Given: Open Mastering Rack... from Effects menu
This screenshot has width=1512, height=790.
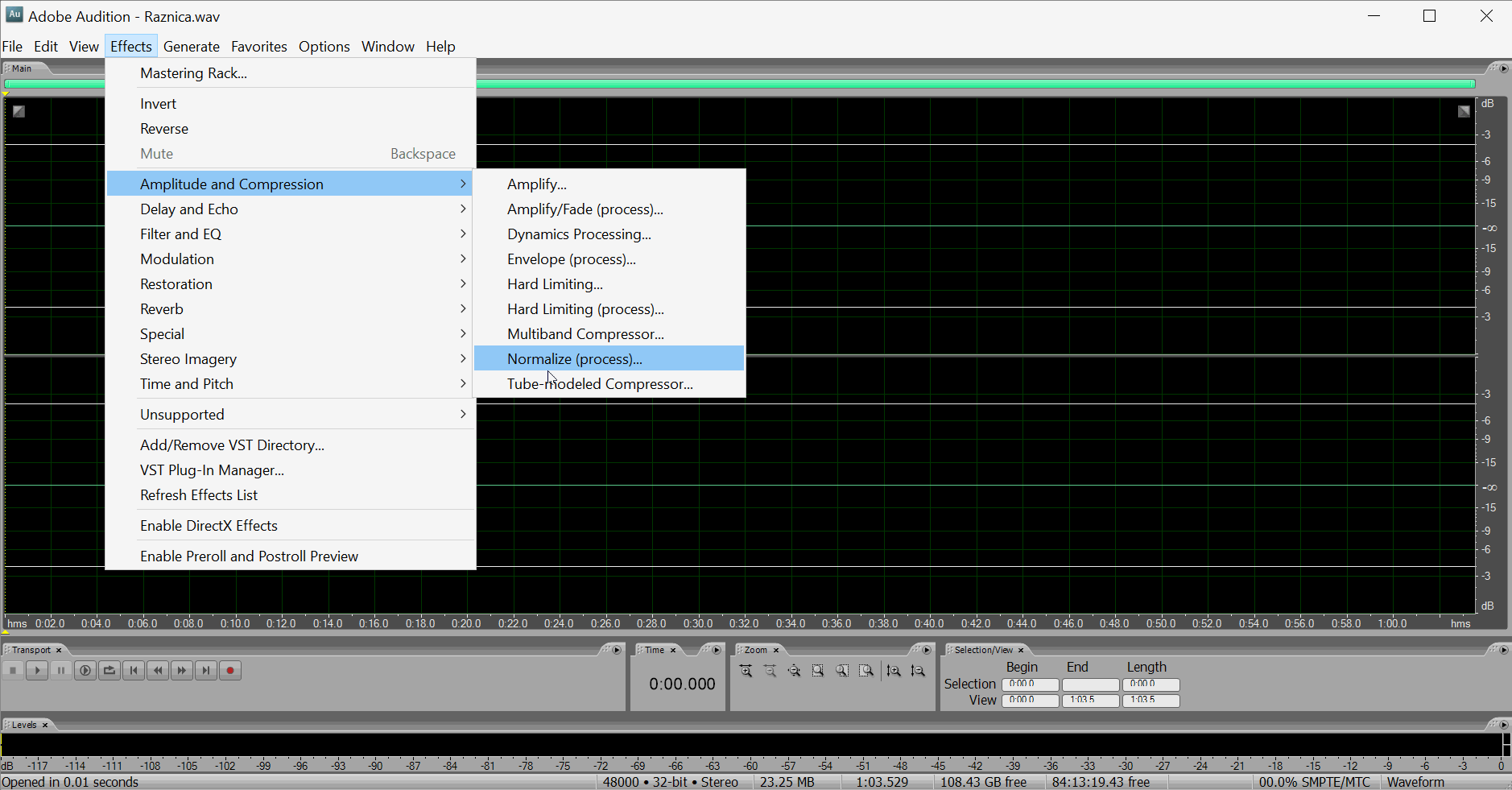Looking at the screenshot, I should 291,73.
